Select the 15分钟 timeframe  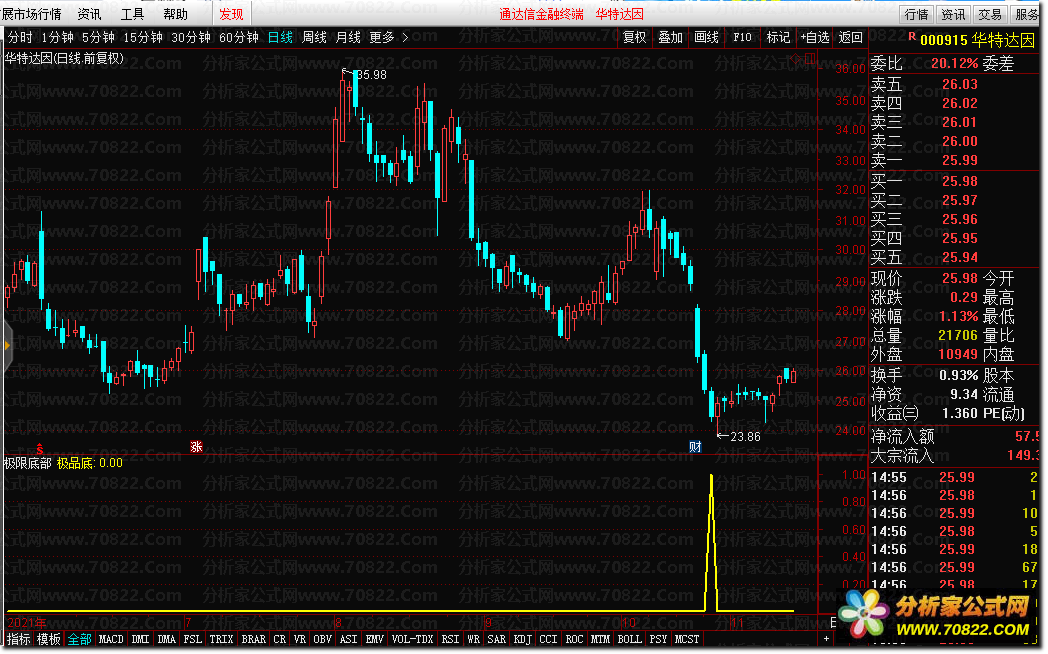point(143,37)
